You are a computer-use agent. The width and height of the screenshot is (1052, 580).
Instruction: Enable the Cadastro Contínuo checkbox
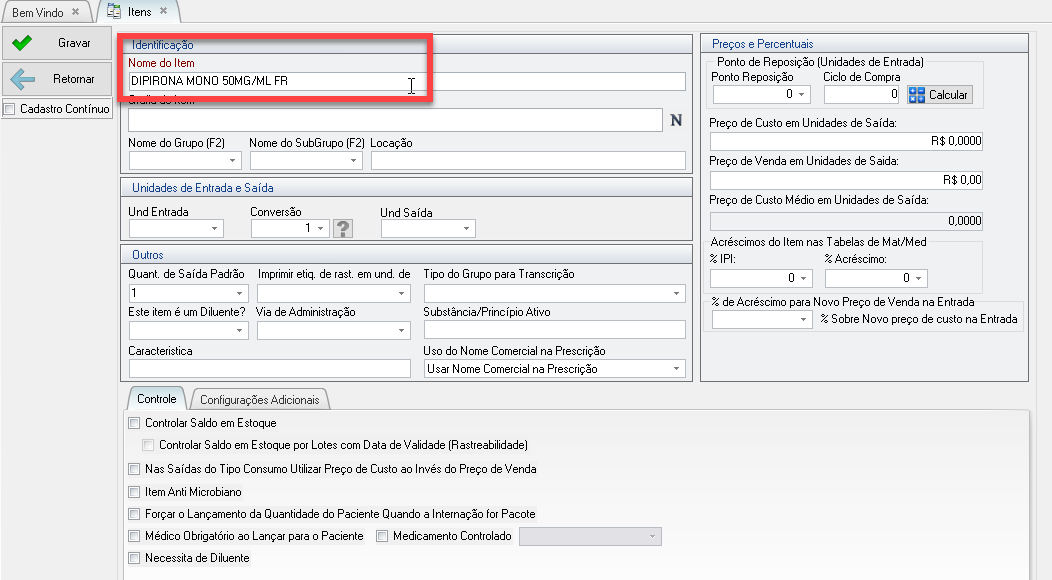10,109
